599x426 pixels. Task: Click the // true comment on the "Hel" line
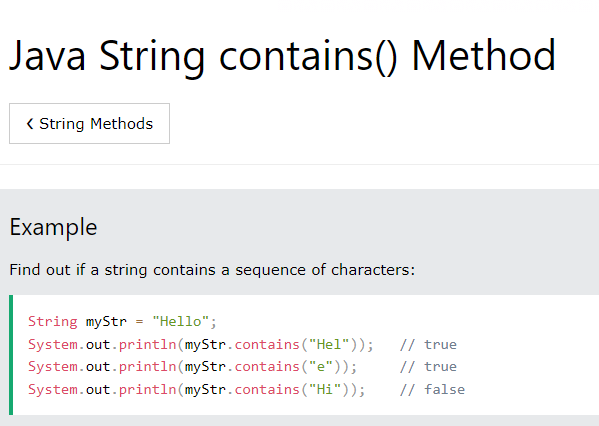coord(428,345)
